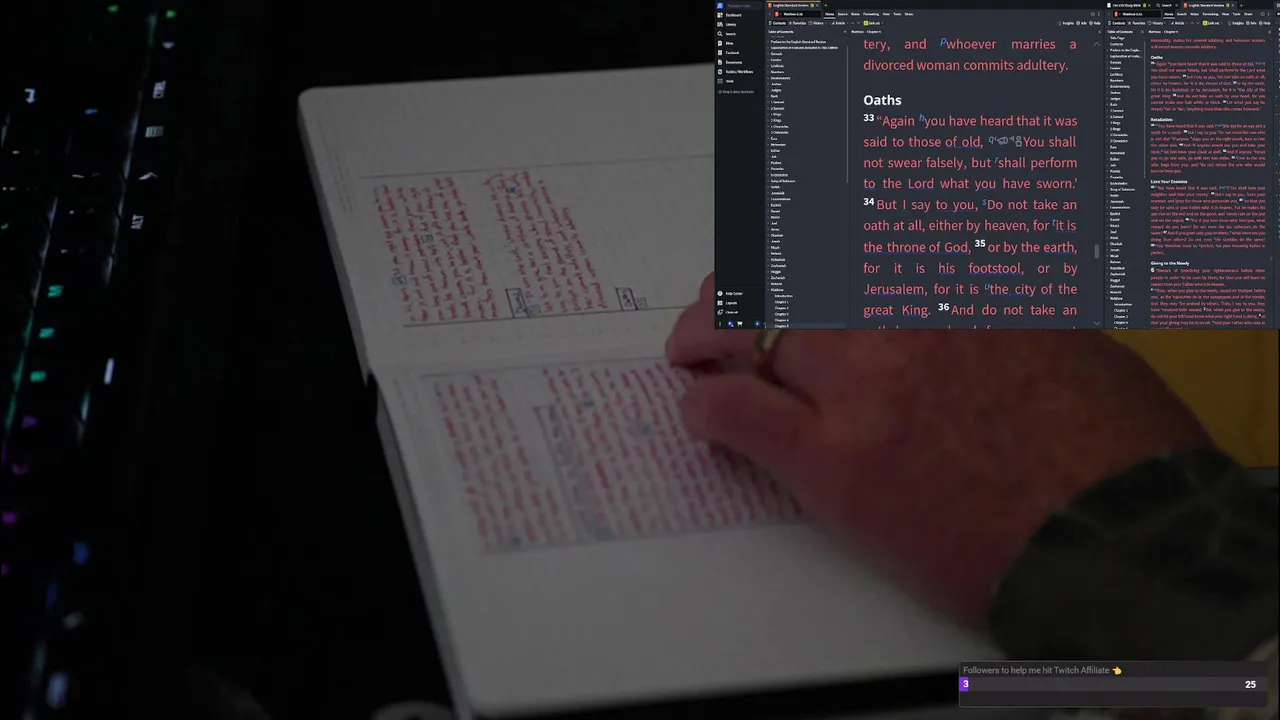Viewport: 1280px width, 720px height.
Task: Toggle Contents in the large-text Bible panel toolbar
Action: 779,23
